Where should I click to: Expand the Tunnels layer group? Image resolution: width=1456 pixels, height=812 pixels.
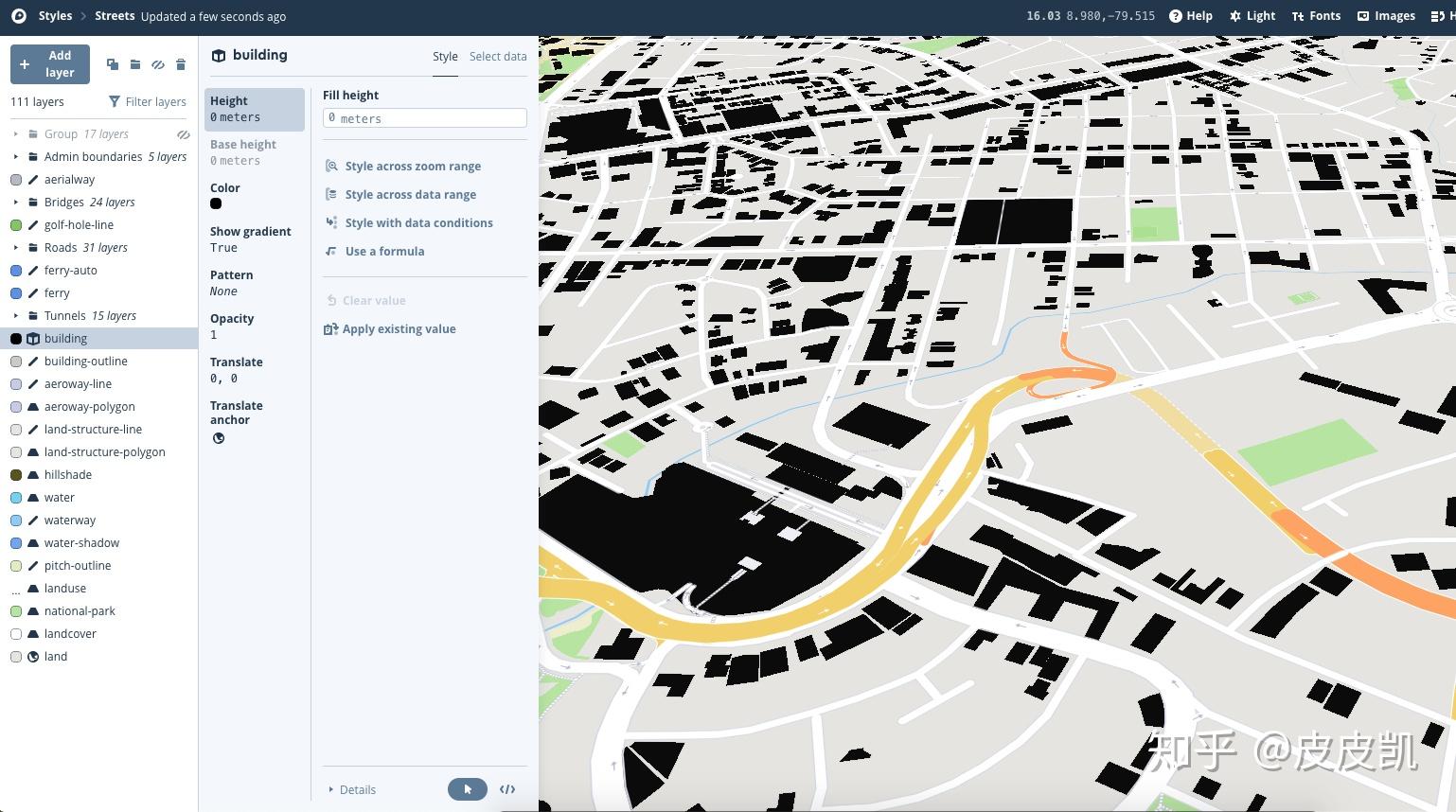(x=15, y=315)
